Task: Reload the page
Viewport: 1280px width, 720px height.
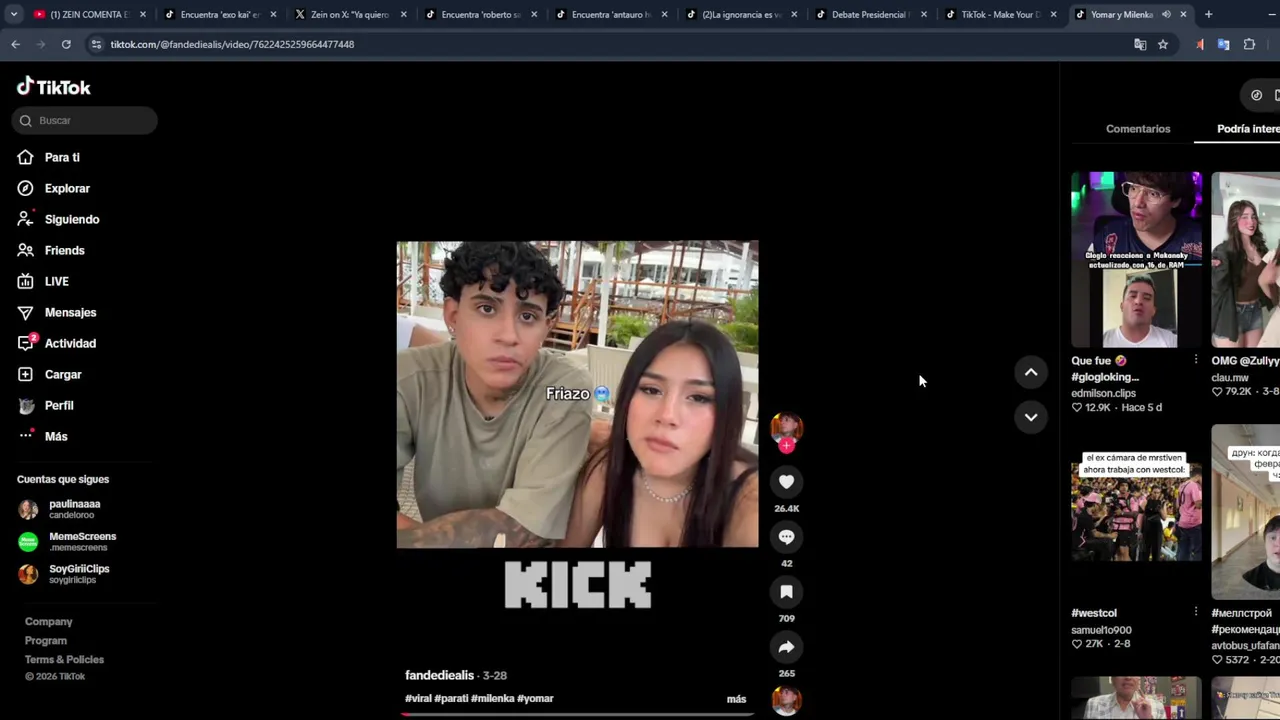Action: point(66,44)
